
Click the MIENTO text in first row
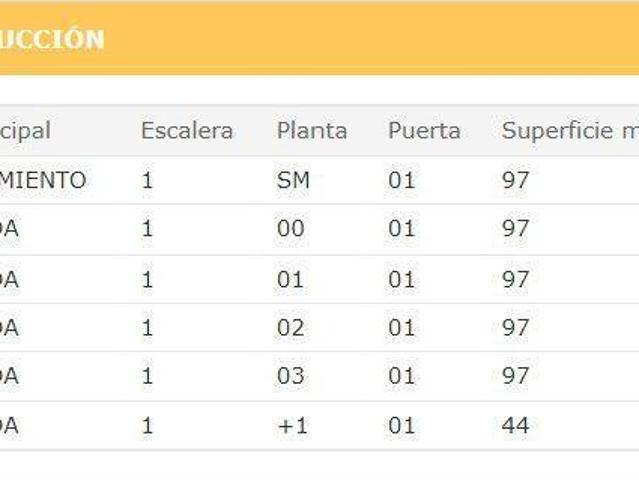pyautogui.click(x=43, y=180)
